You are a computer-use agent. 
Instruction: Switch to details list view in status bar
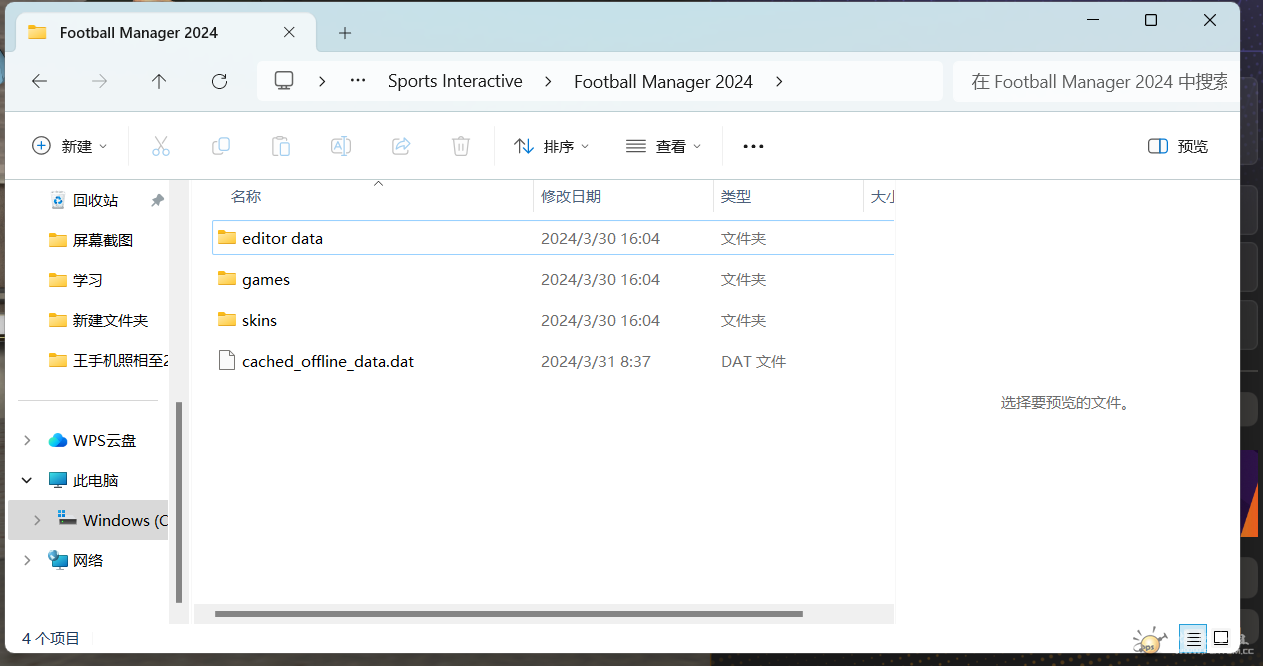coord(1193,638)
